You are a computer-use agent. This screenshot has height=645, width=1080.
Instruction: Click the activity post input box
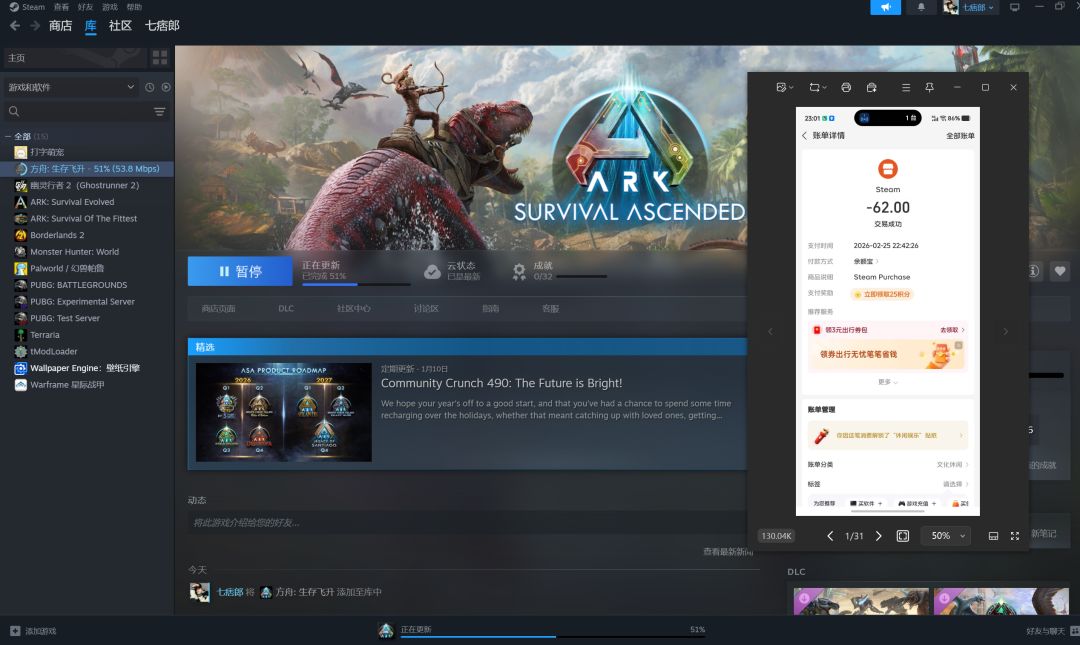coord(466,523)
